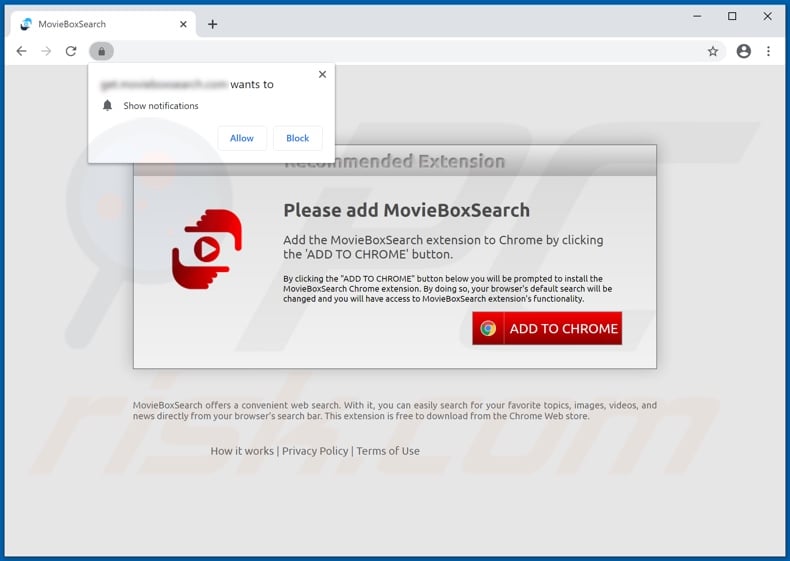The width and height of the screenshot is (790, 561).
Task: Open the Terms of Use link
Action: point(388,451)
